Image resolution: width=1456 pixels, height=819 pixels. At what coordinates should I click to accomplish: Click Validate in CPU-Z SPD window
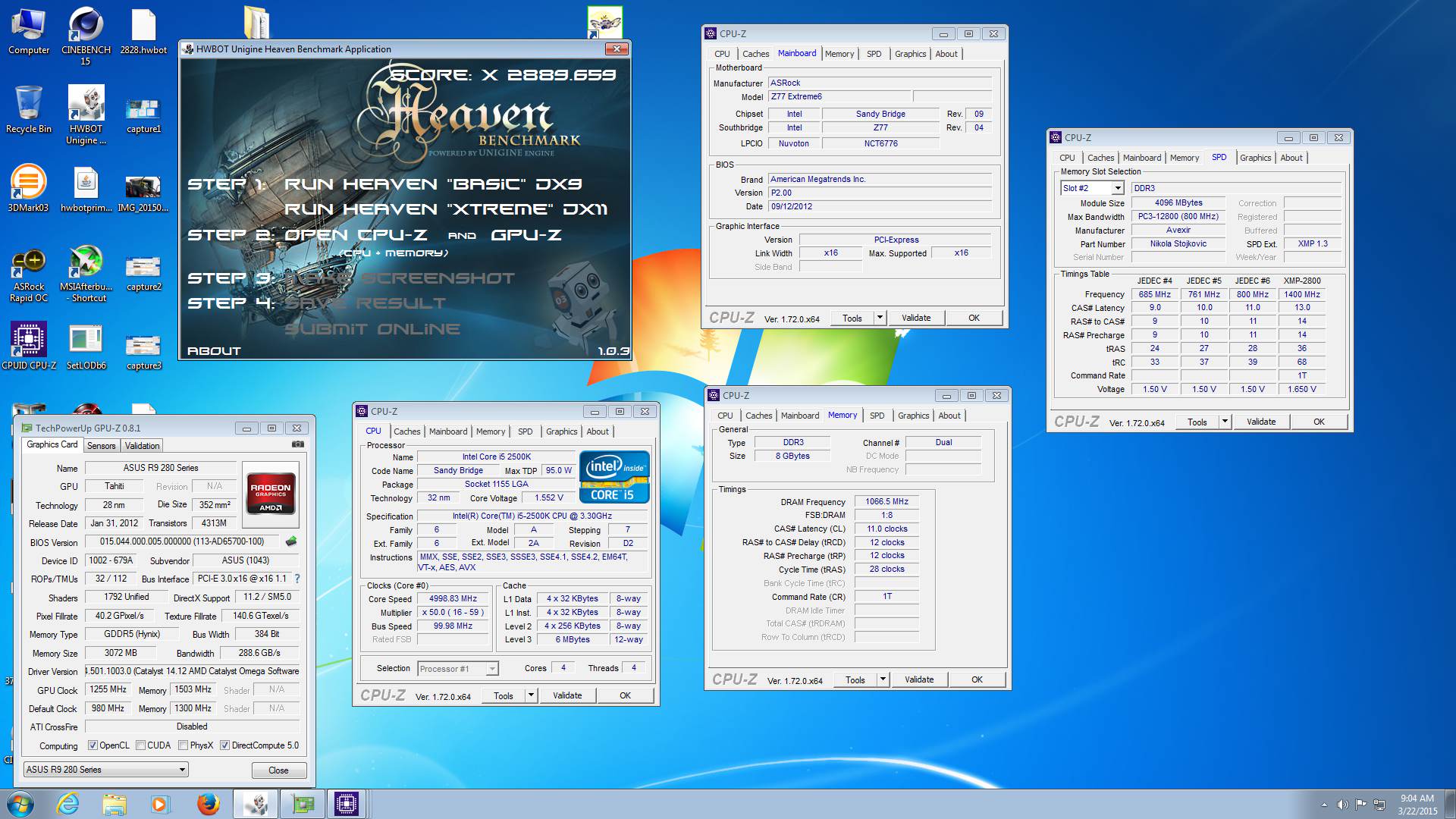(x=1261, y=422)
